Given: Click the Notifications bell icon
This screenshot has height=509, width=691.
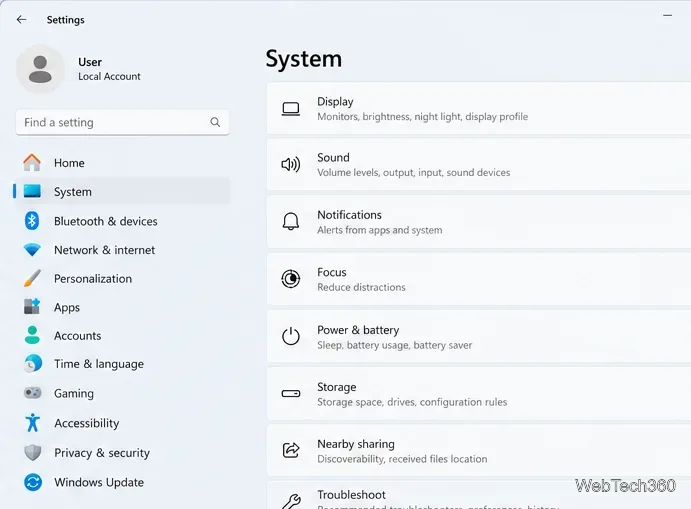Looking at the screenshot, I should click(291, 221).
